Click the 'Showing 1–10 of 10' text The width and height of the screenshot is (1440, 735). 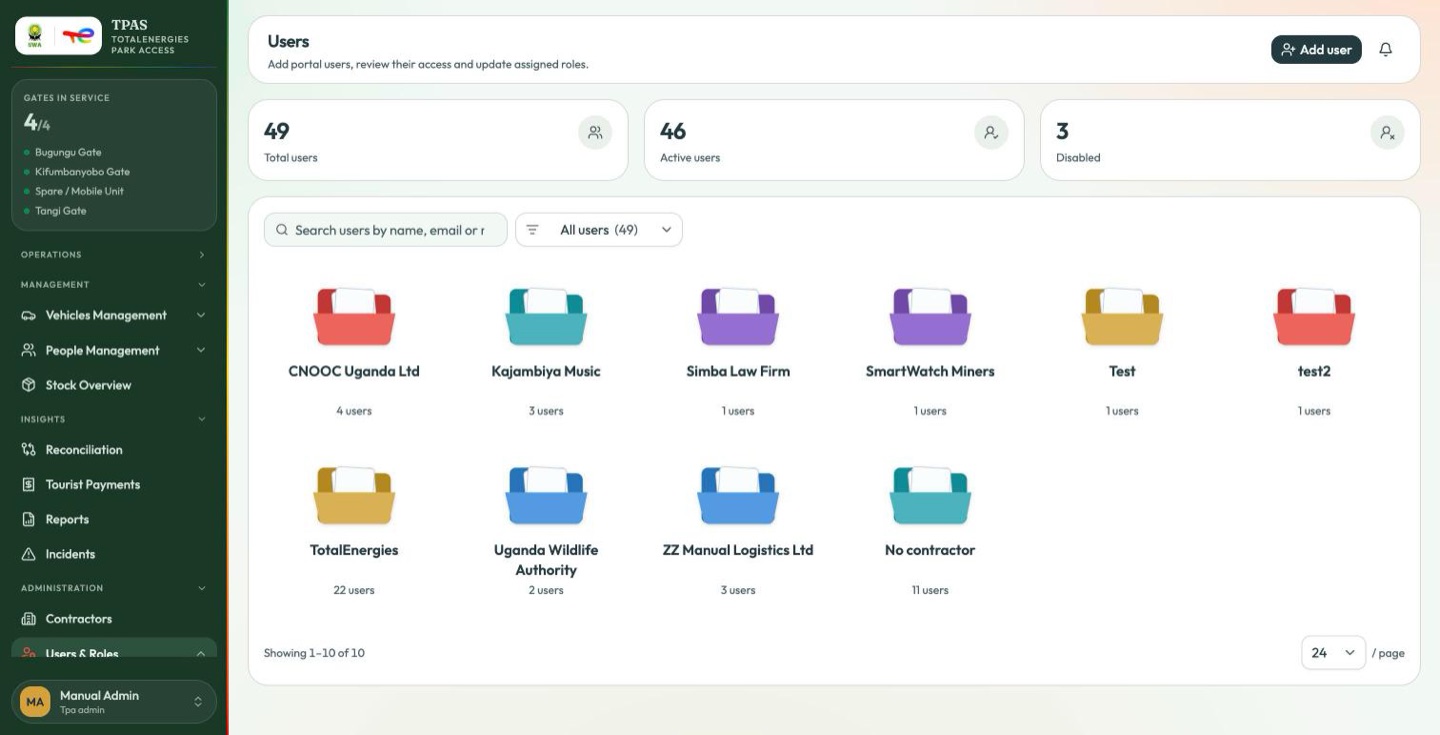coord(314,653)
